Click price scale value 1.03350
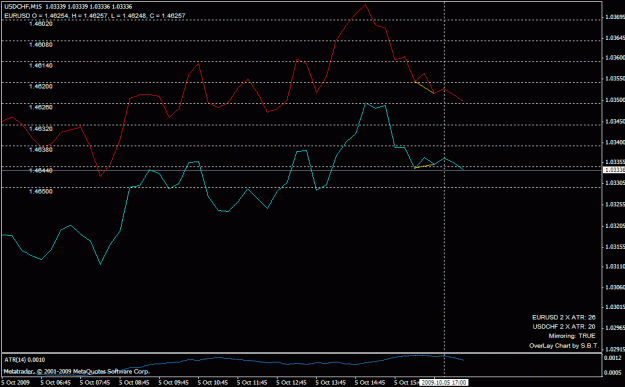 (x=615, y=163)
